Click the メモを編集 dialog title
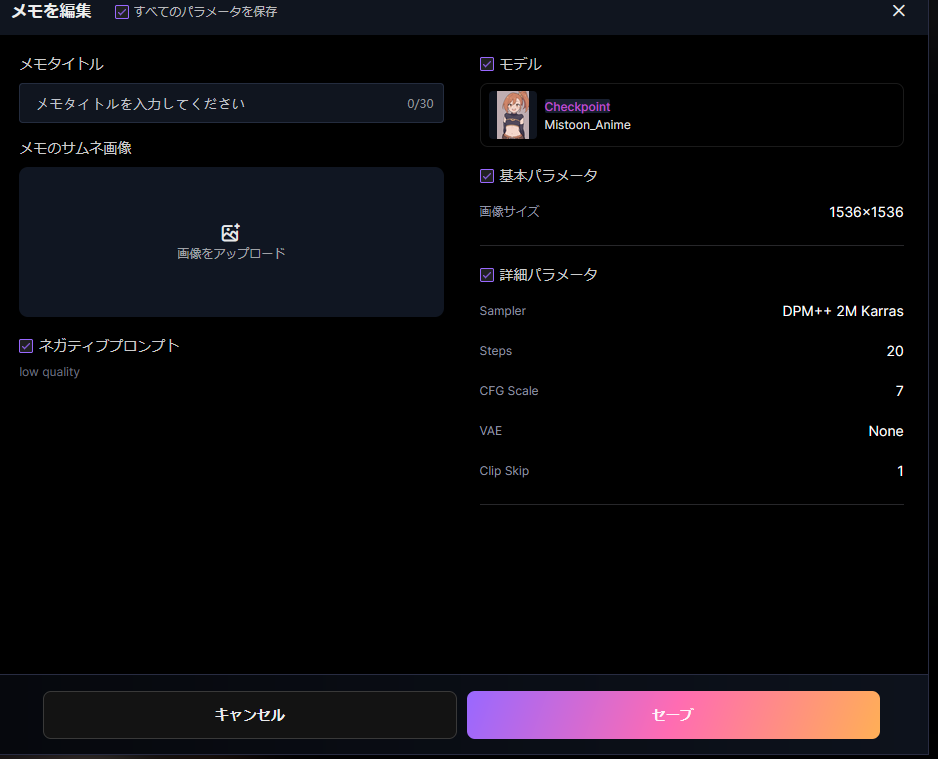This screenshot has height=759, width=938. pos(51,11)
